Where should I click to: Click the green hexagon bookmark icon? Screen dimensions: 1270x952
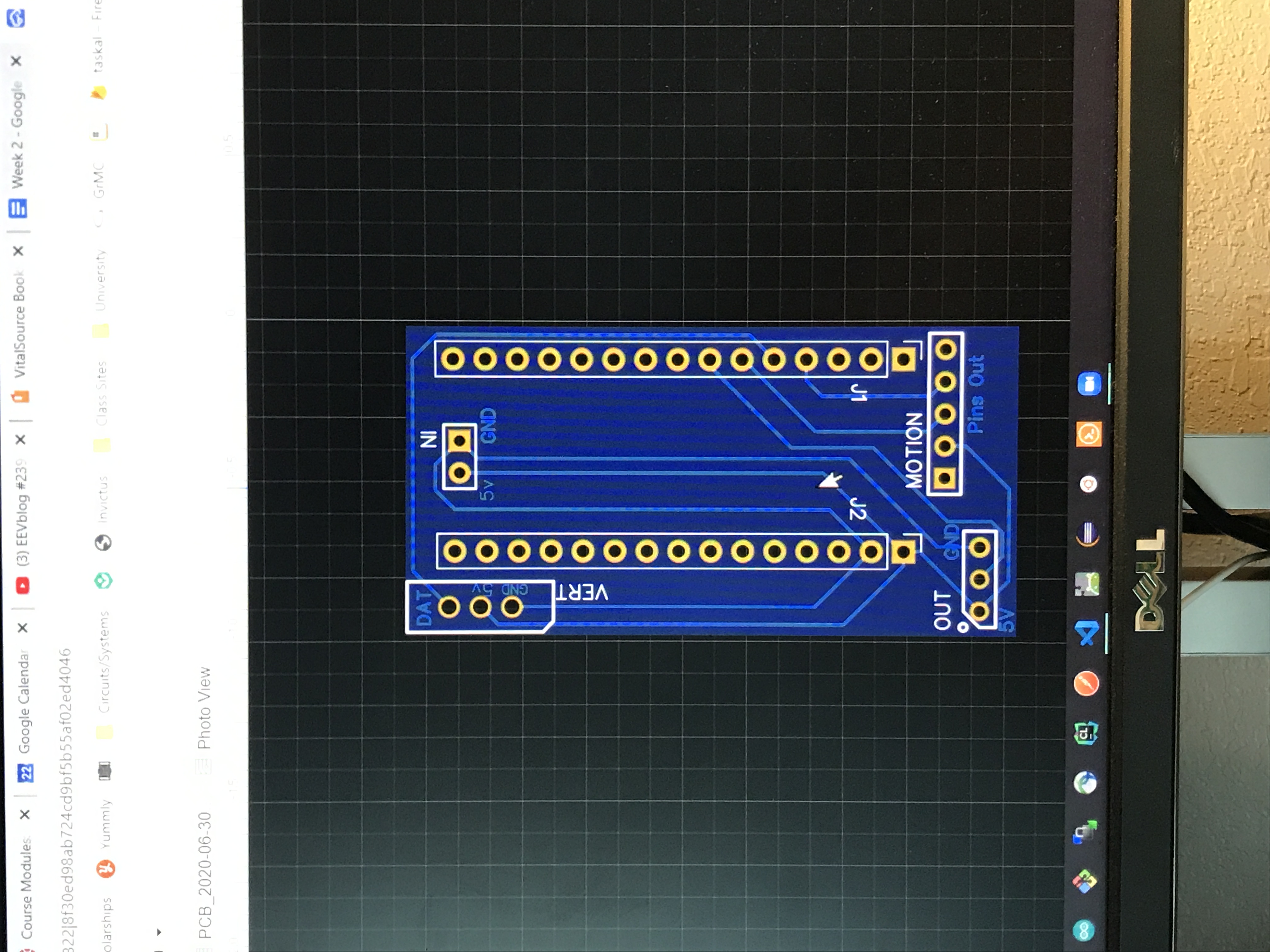pos(103,581)
